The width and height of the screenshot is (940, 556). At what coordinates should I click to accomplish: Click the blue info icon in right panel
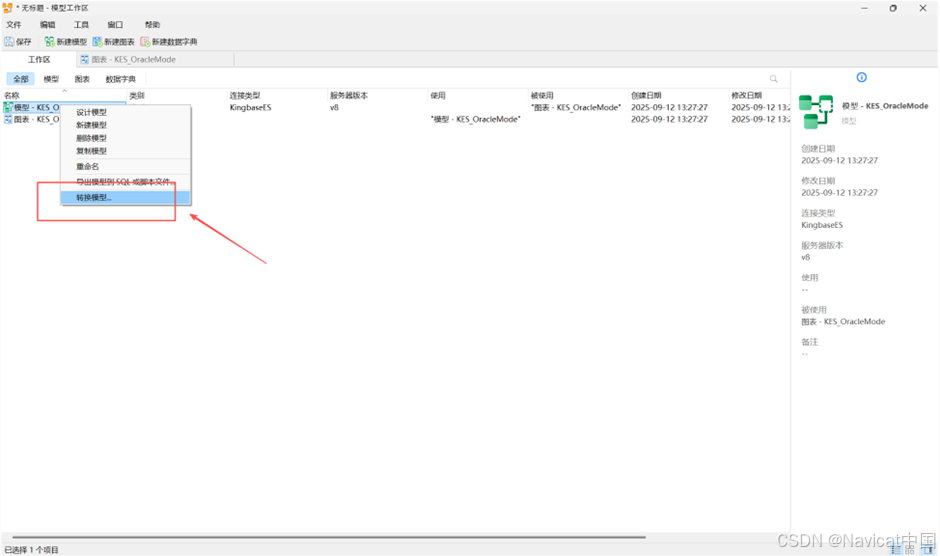pos(861,77)
